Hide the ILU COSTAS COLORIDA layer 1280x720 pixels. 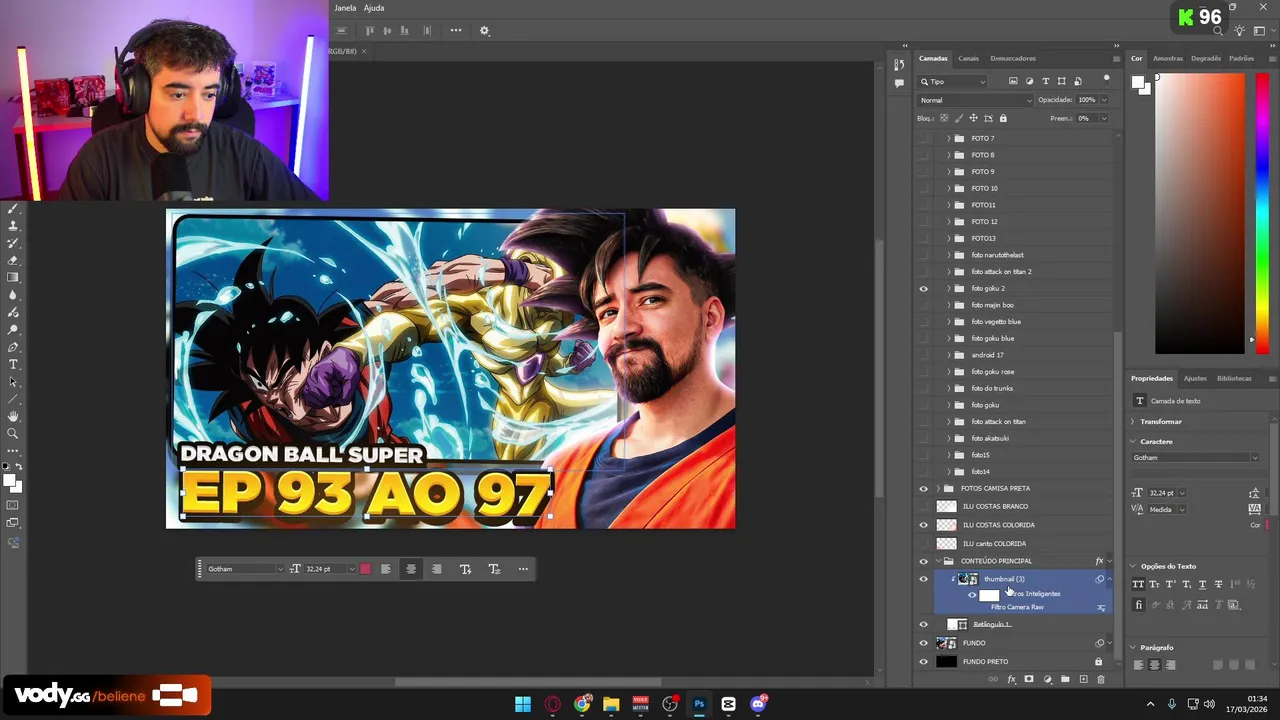(923, 525)
